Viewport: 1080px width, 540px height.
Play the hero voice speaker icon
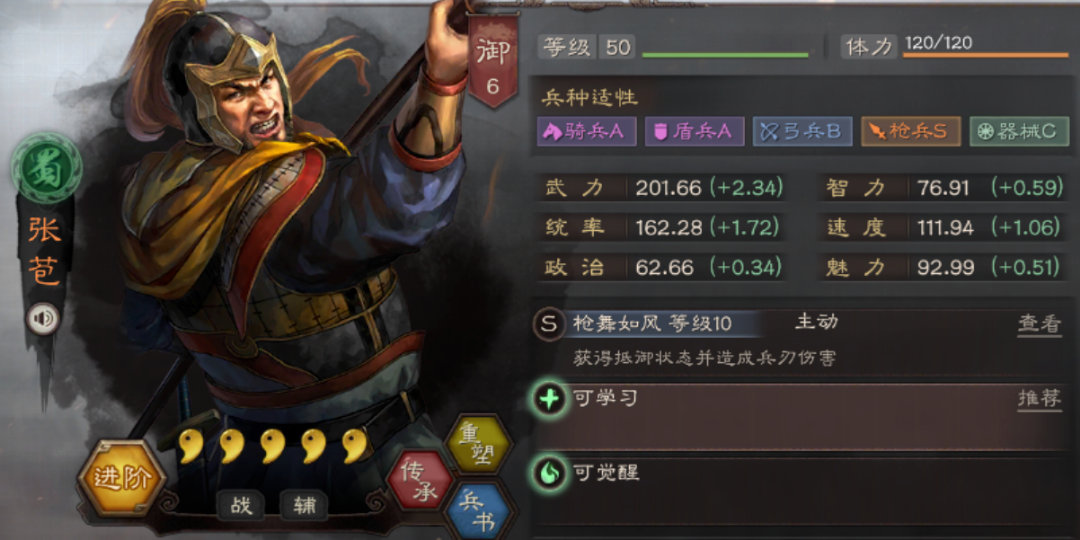[43, 319]
